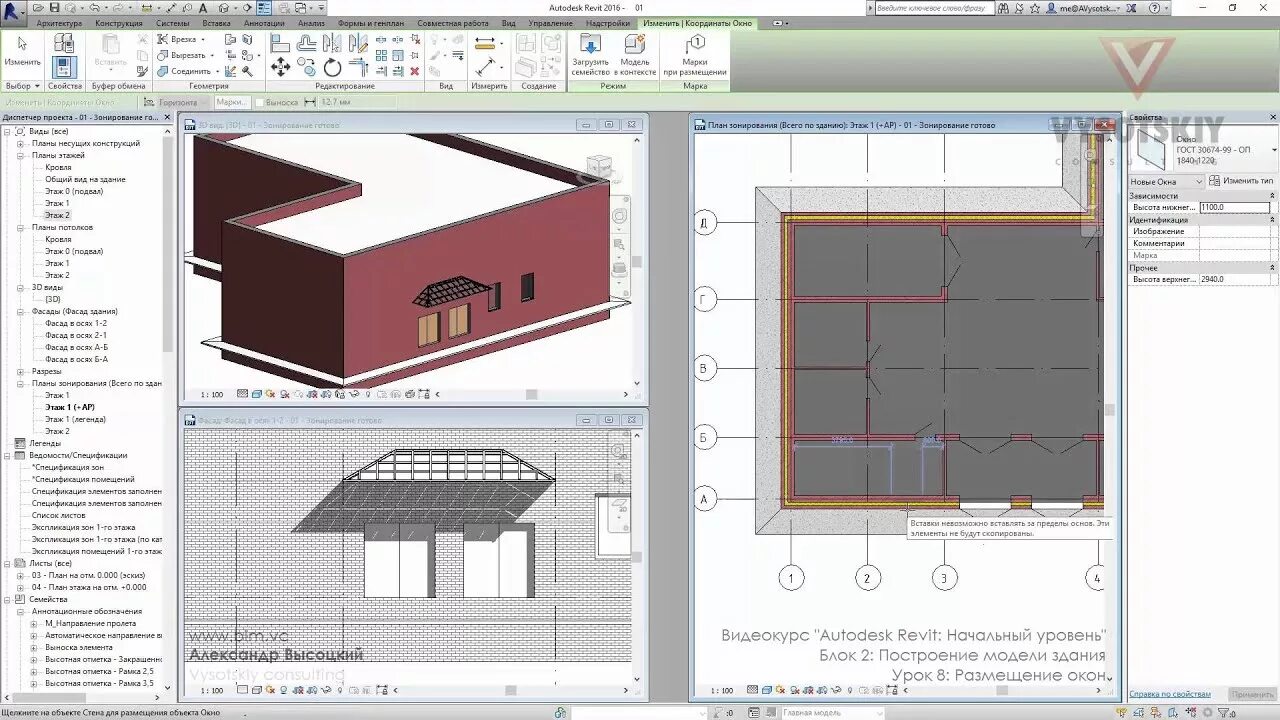The width and height of the screenshot is (1280, 720).
Task: Click Модель в контексте icon
Action: coord(635,56)
